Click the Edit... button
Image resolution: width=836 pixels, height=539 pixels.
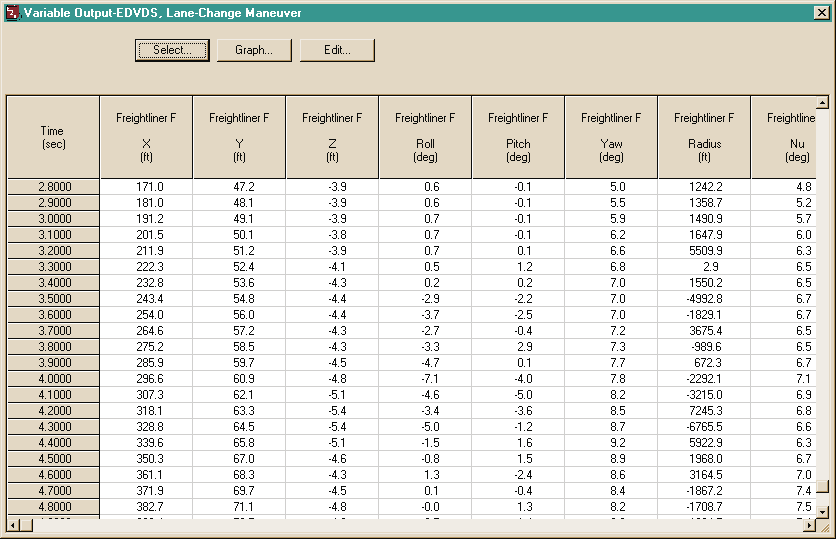pos(337,50)
